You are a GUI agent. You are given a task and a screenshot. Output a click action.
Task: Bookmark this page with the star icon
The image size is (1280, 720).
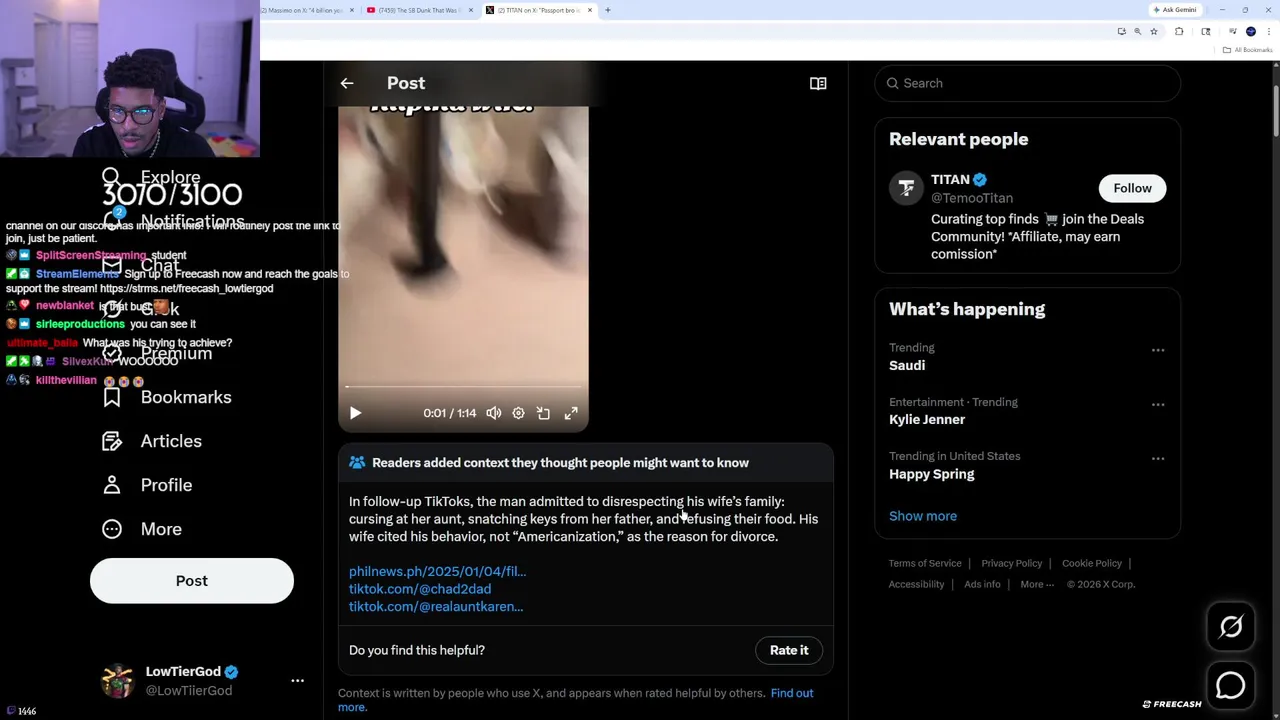[x=1153, y=31]
